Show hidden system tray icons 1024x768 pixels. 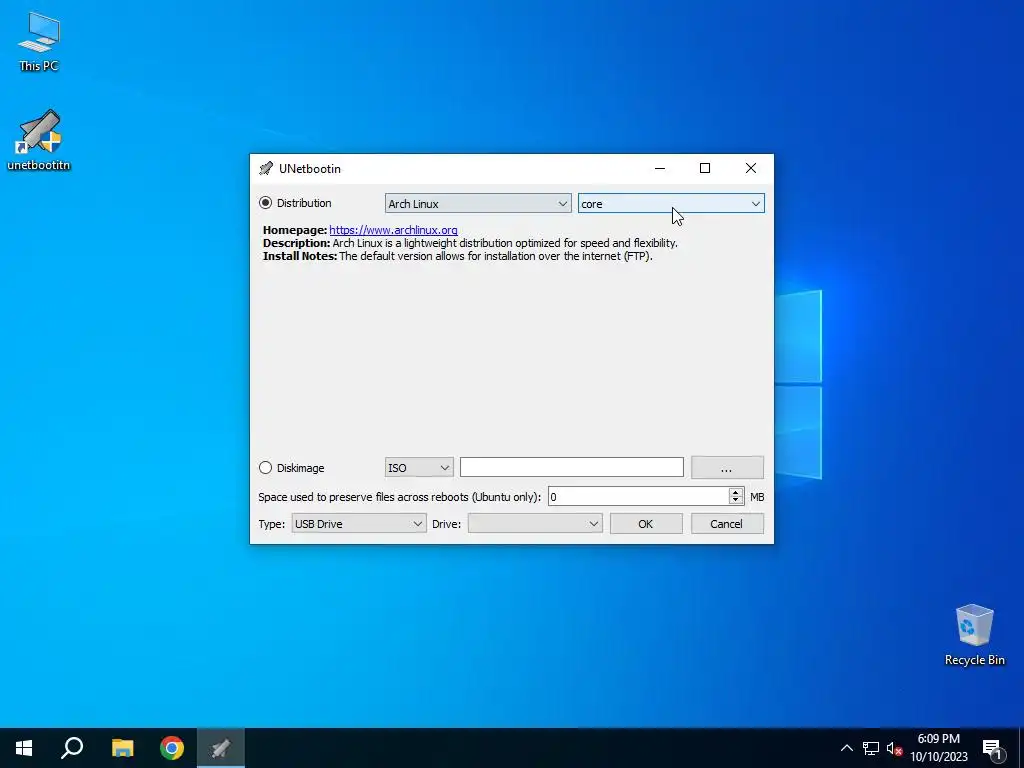[846, 748]
